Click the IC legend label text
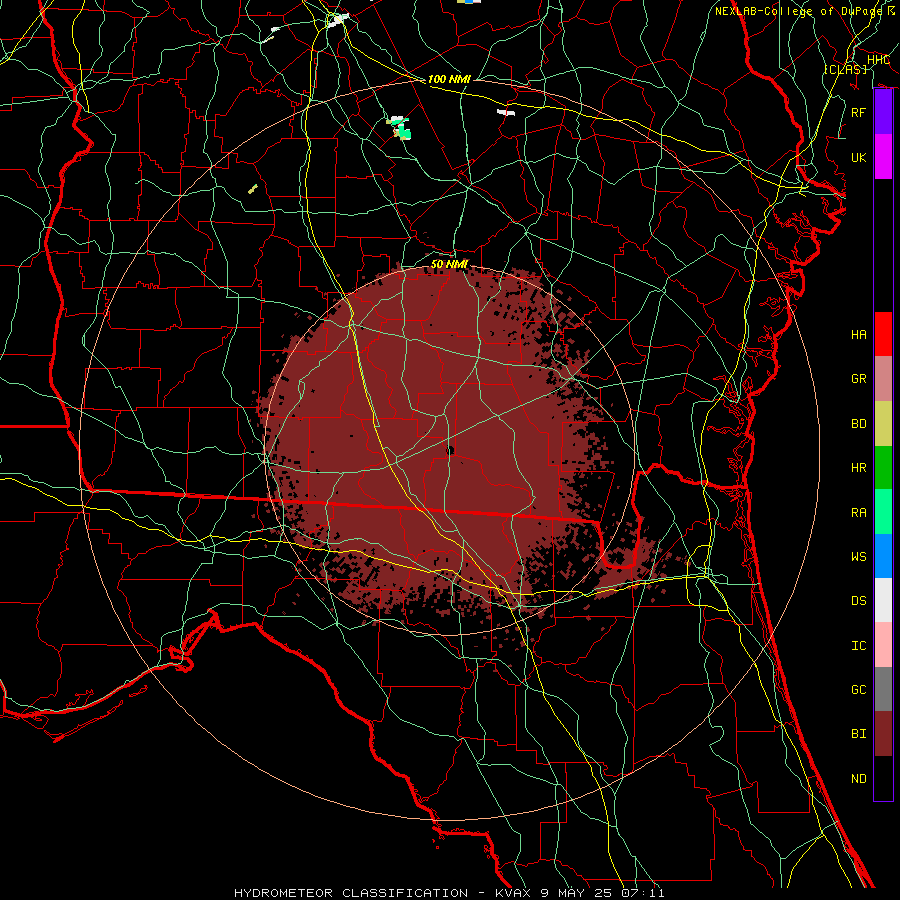The image size is (900, 900). 859,645
